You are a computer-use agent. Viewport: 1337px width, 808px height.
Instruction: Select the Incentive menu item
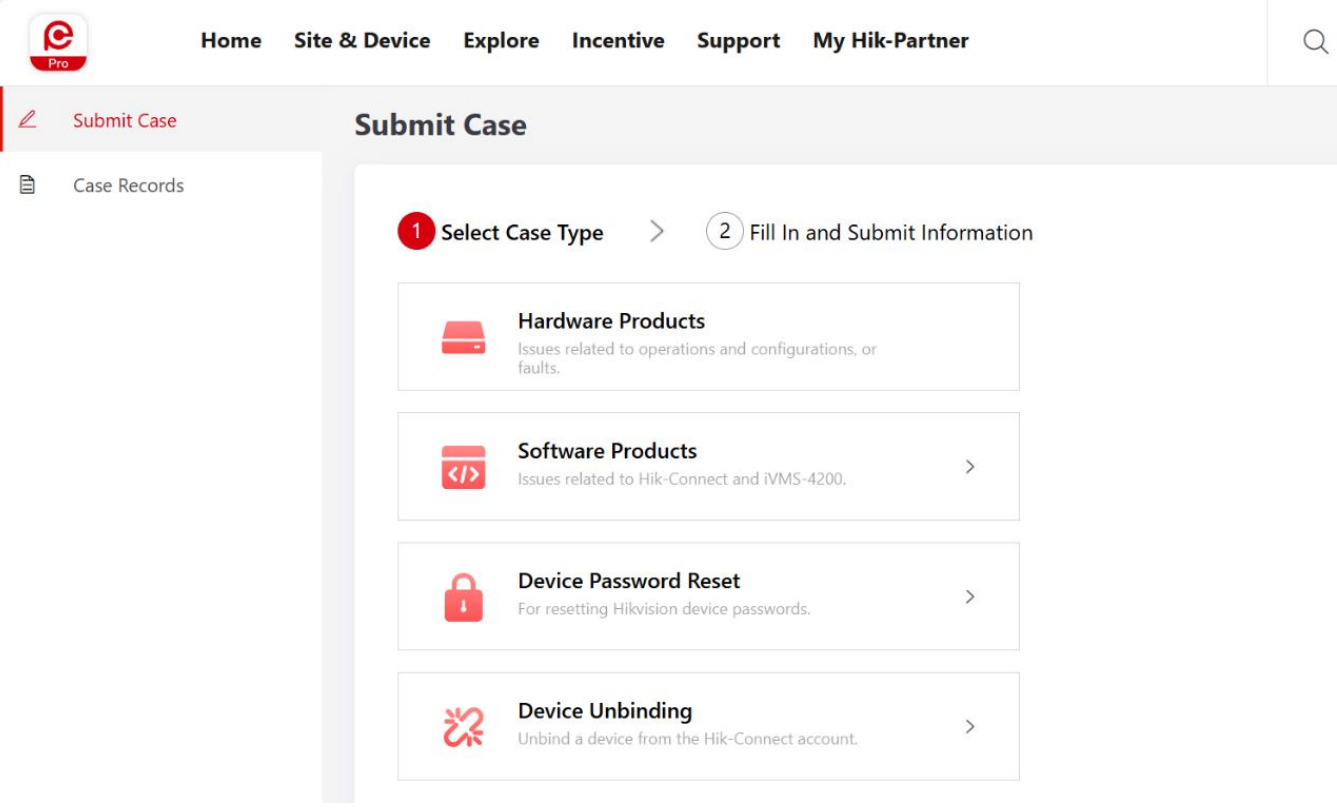(x=618, y=41)
